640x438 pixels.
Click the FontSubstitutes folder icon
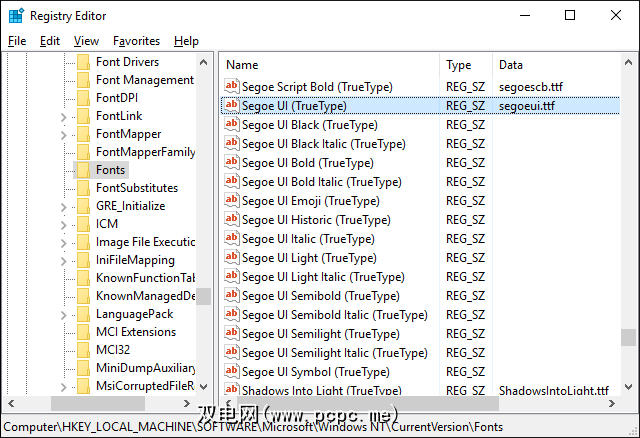[x=83, y=188]
